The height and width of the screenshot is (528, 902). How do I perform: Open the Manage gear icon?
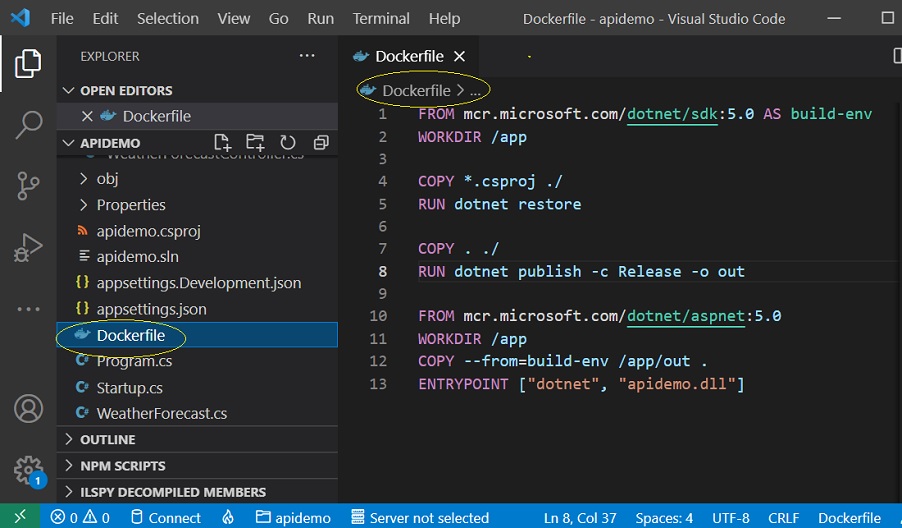click(x=28, y=470)
